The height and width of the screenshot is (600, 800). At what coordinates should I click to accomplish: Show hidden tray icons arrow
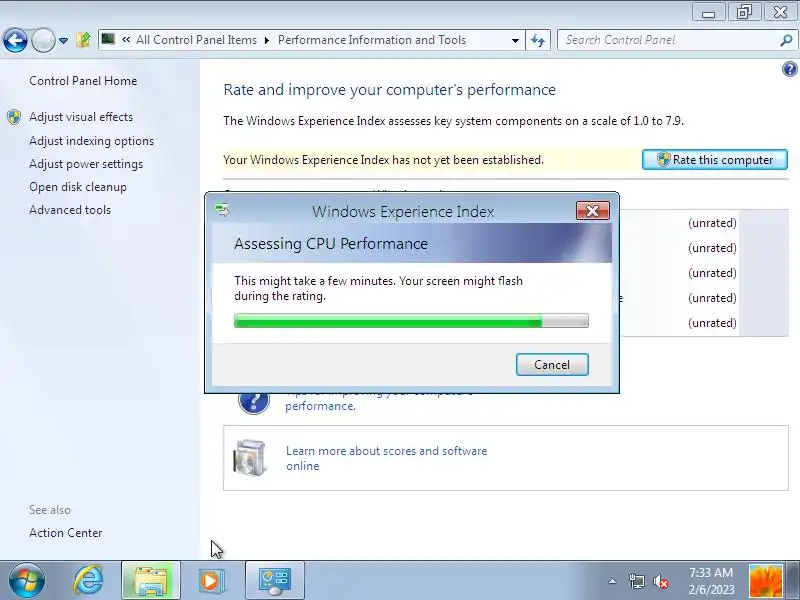[612, 581]
